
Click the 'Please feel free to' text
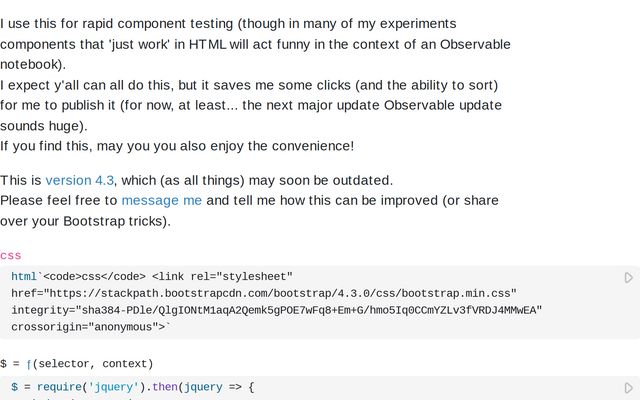[58, 200]
